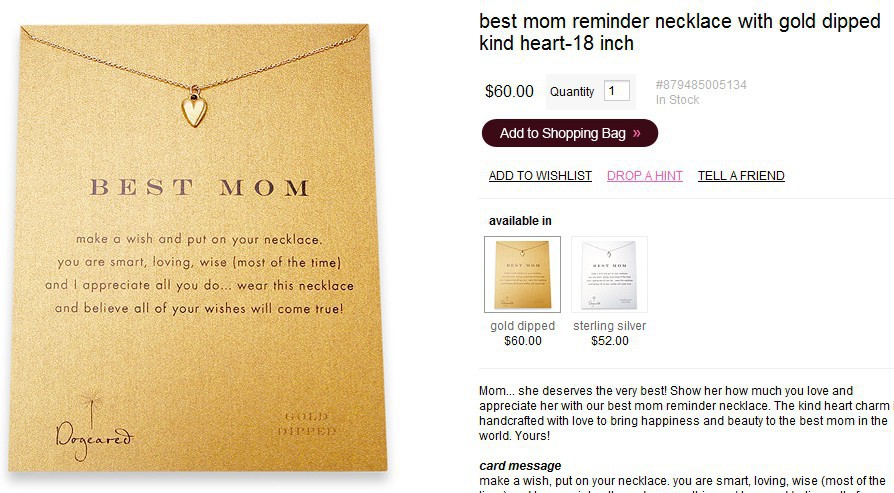Click the In Stock status text

[677, 100]
